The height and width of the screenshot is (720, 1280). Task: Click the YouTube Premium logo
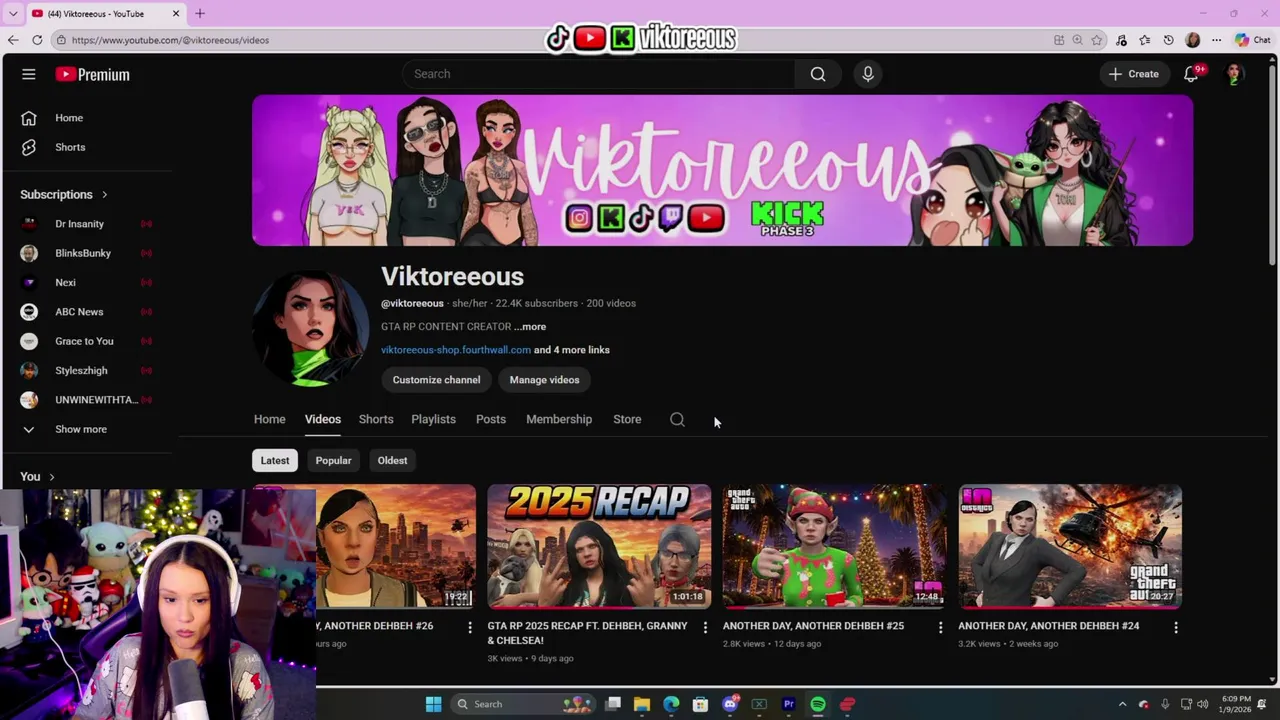click(x=93, y=74)
